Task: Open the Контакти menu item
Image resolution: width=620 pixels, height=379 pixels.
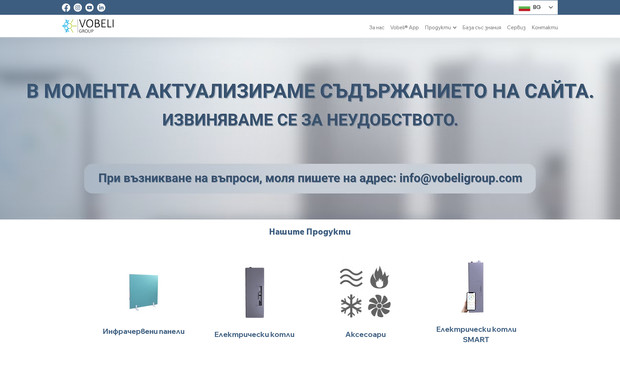Action: pos(544,28)
